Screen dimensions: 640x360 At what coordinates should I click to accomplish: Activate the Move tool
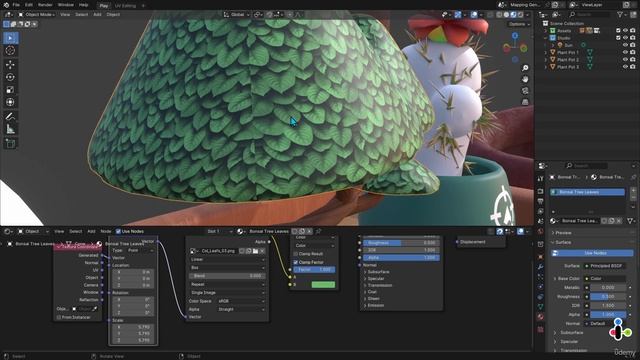point(10,64)
